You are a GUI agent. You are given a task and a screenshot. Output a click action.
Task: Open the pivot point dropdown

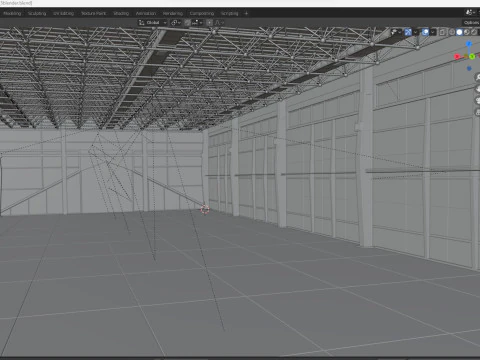pyautogui.click(x=176, y=23)
